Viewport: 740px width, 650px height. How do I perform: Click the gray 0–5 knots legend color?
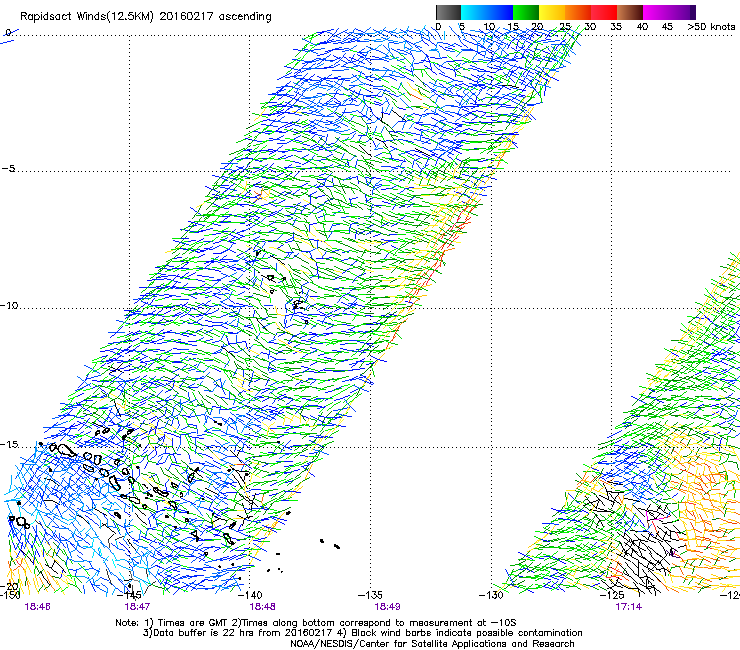pyautogui.click(x=448, y=12)
